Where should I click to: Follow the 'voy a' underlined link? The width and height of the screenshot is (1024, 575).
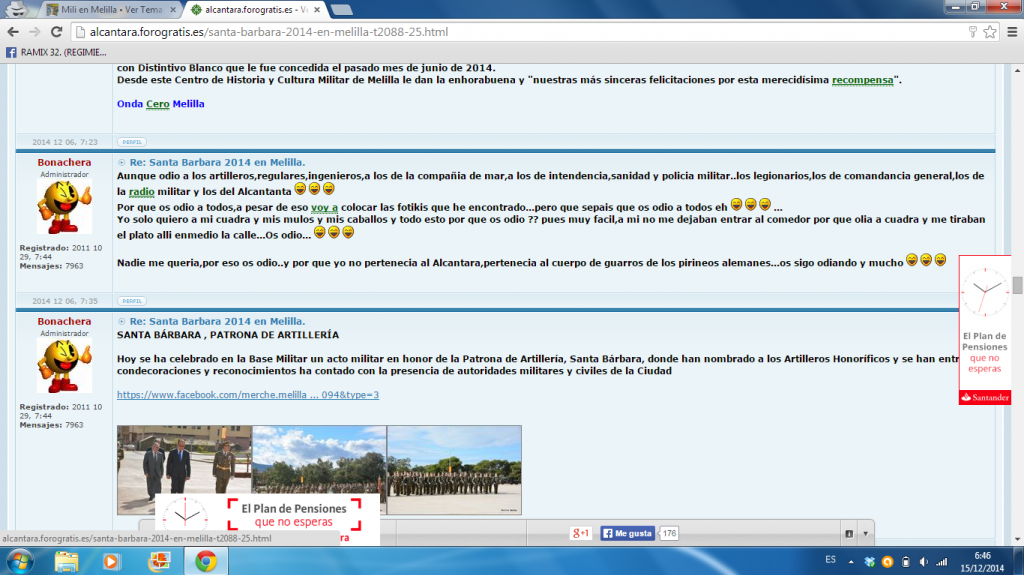[324, 207]
